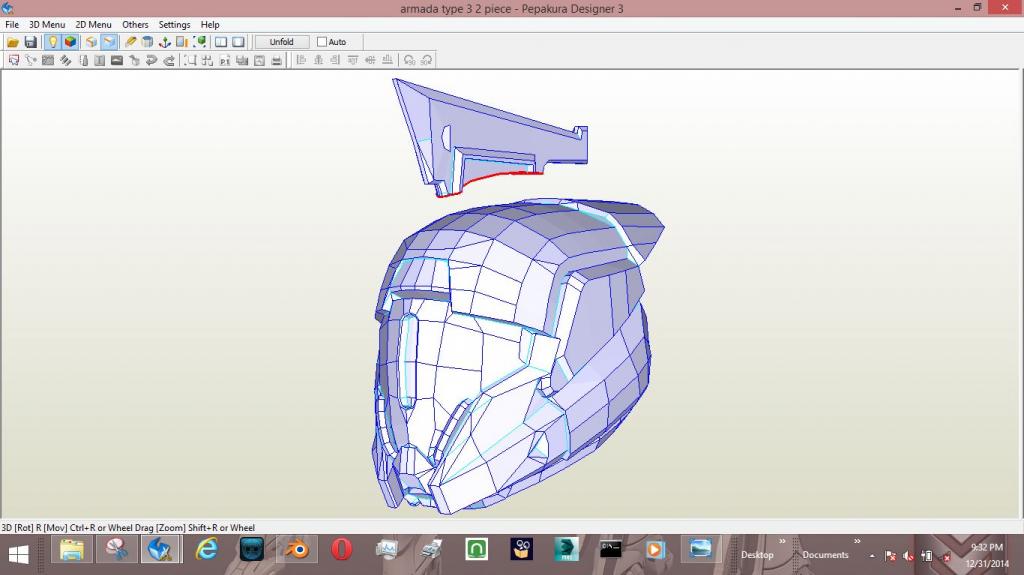Screen dimensions: 1024x575
Task: Click the Open file folder icon
Action: [x=13, y=42]
